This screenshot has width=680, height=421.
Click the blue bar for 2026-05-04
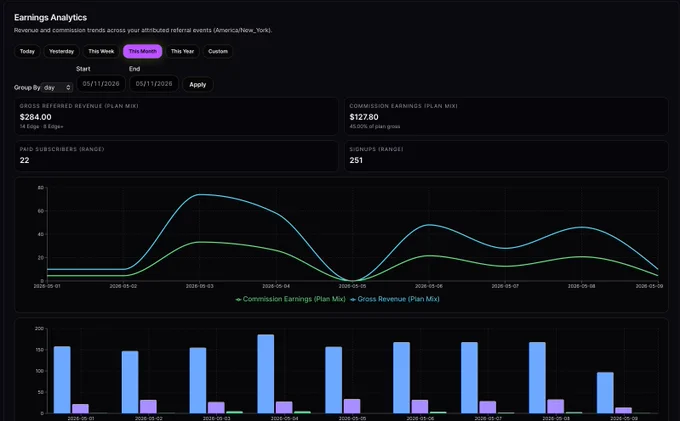point(265,374)
